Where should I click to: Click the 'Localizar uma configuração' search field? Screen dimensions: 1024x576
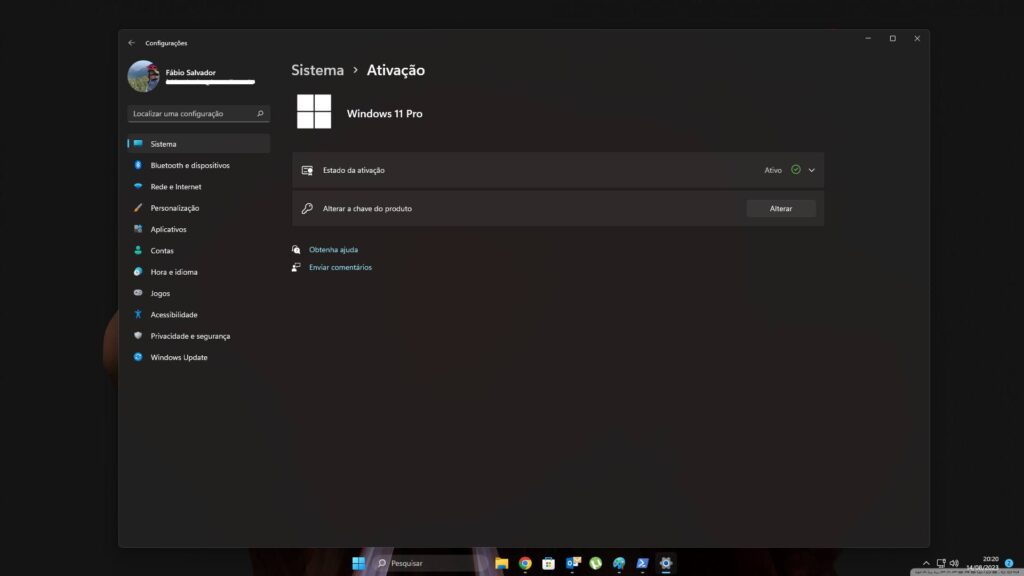coord(199,114)
